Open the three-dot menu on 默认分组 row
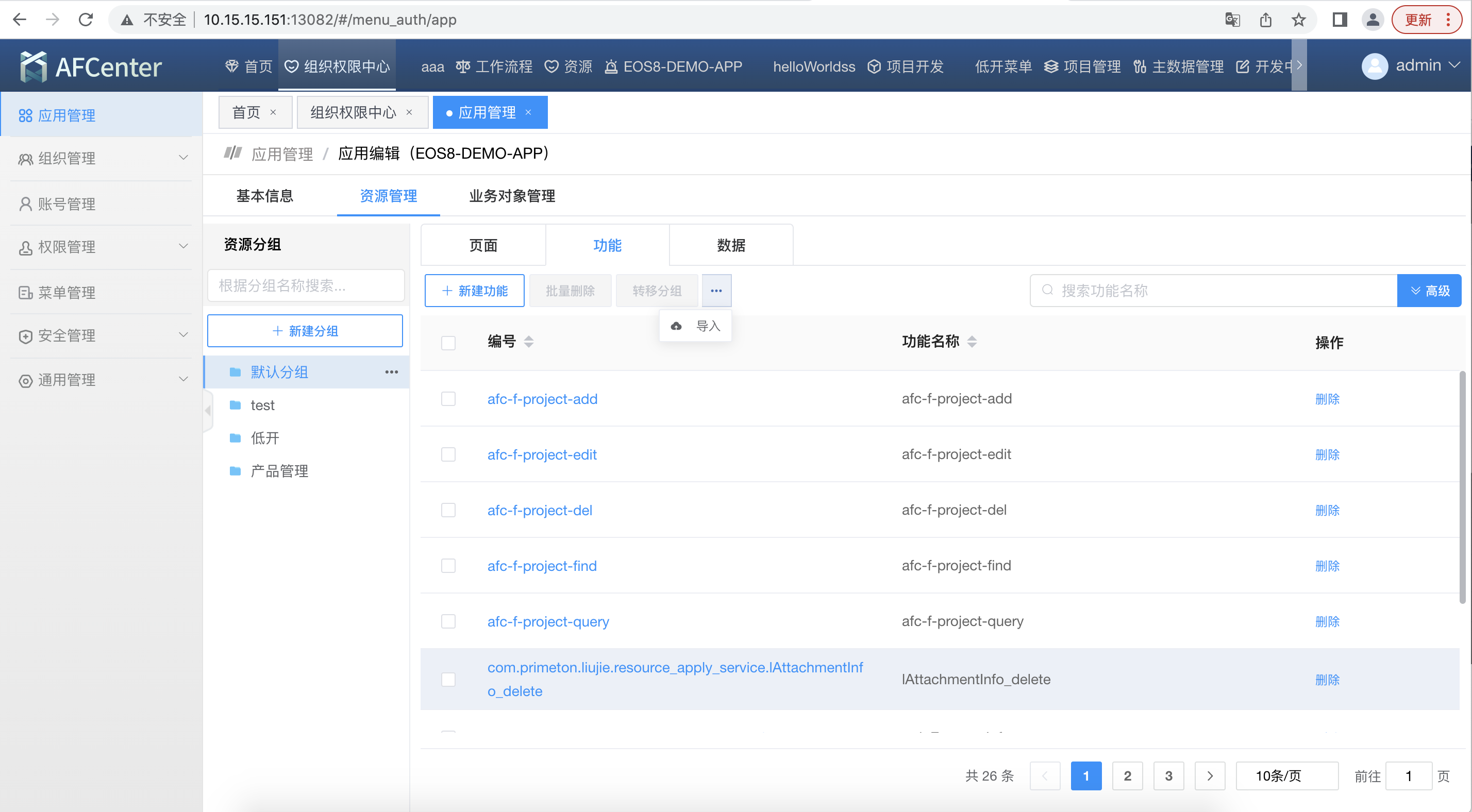 (391, 372)
